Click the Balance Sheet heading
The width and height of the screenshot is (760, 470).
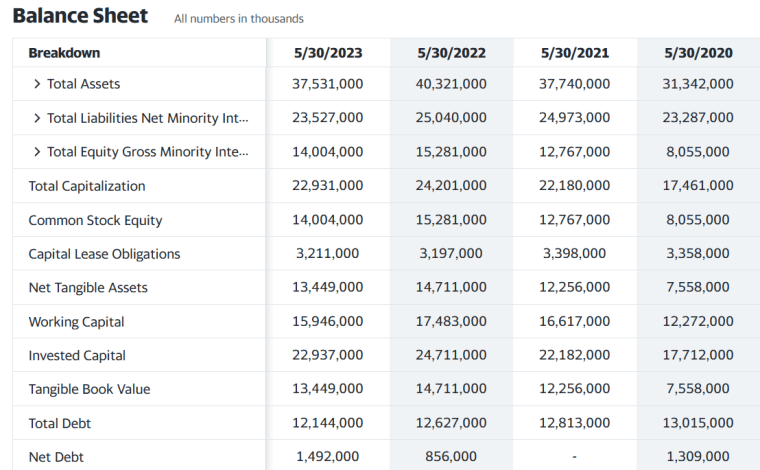[80, 16]
